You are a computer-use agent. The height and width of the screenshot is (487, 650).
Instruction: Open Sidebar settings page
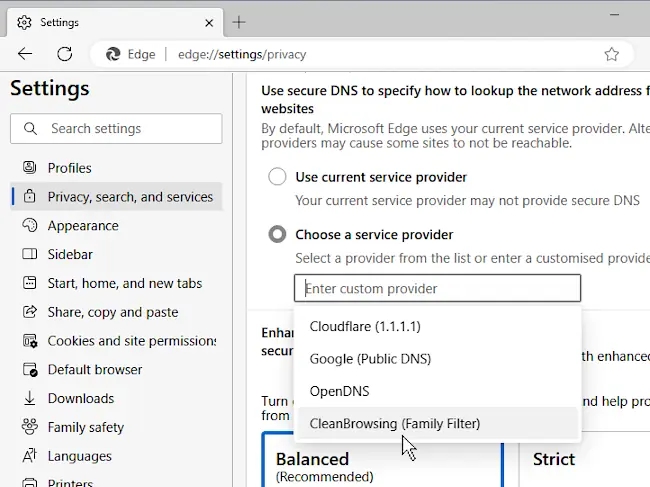[116, 254]
